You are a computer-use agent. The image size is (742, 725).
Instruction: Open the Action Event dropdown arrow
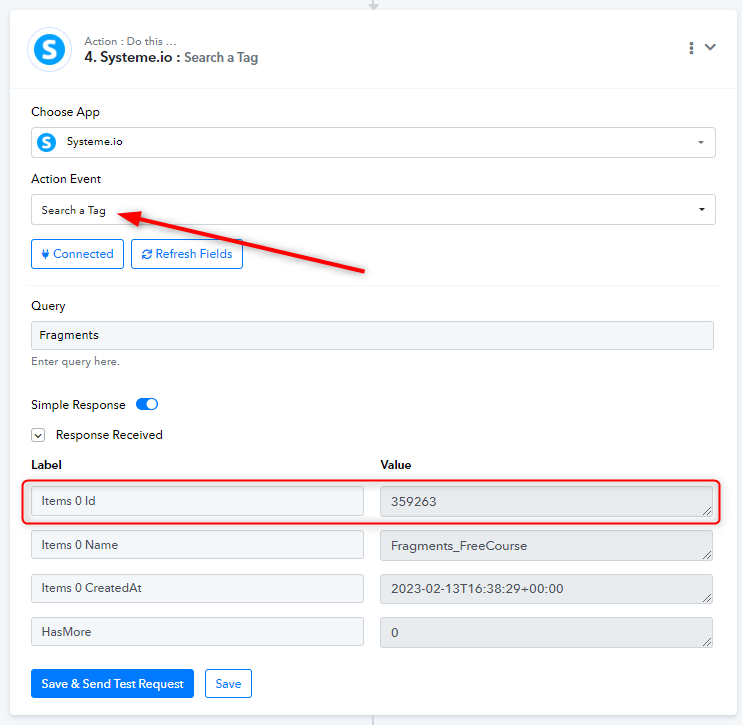tap(702, 209)
